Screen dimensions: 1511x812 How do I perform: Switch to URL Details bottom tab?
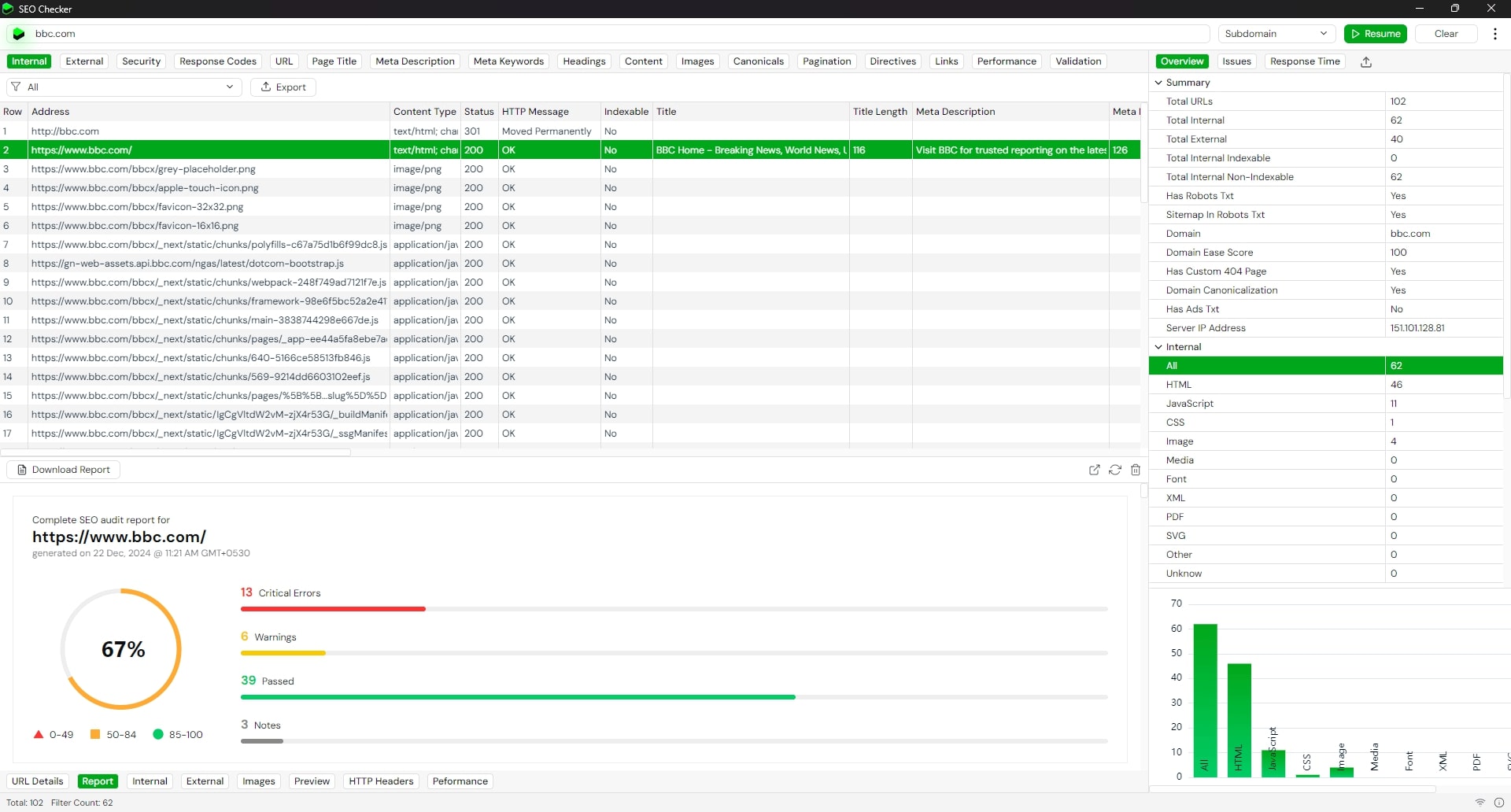click(x=37, y=781)
